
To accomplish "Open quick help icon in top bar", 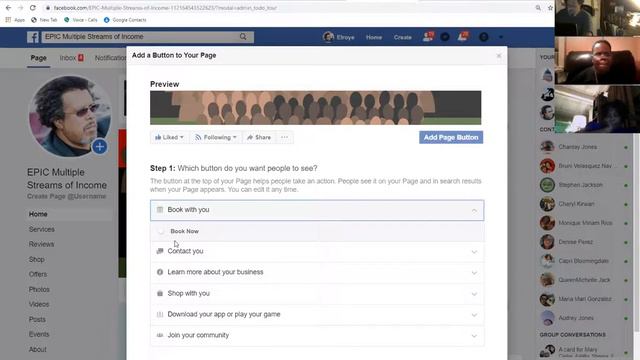I will 484,37.
